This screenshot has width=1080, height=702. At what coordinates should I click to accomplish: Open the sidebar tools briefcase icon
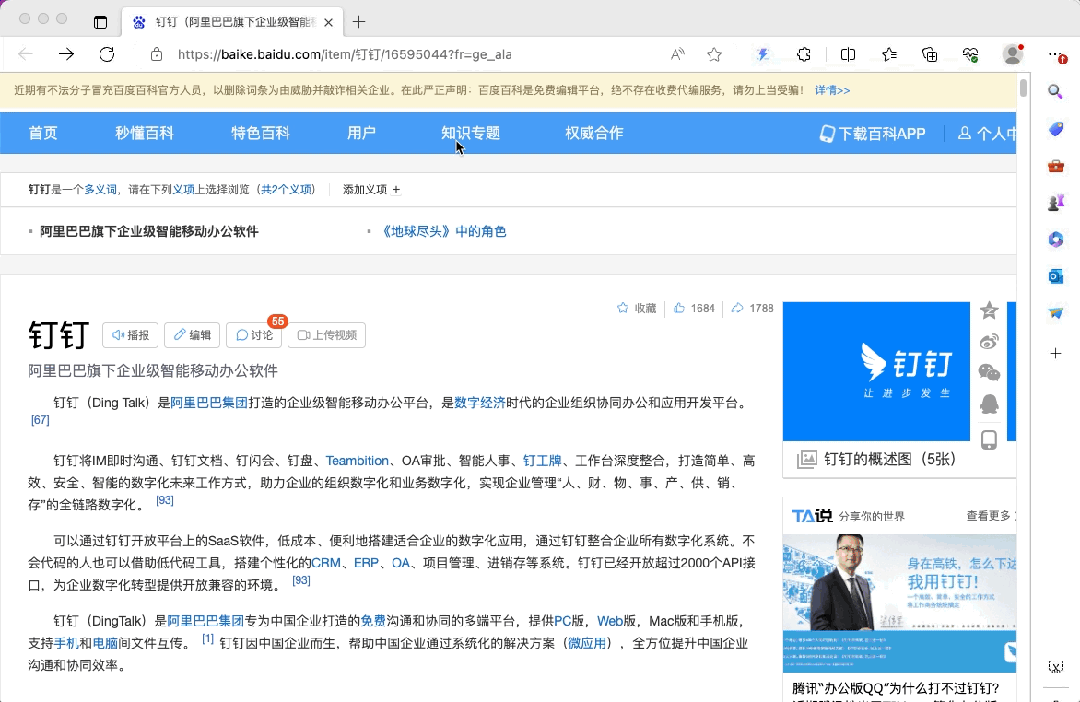coord(1055,165)
